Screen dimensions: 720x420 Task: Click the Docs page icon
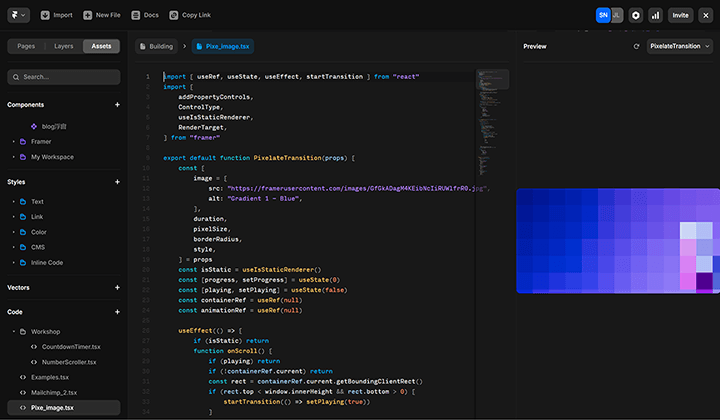(x=135, y=15)
